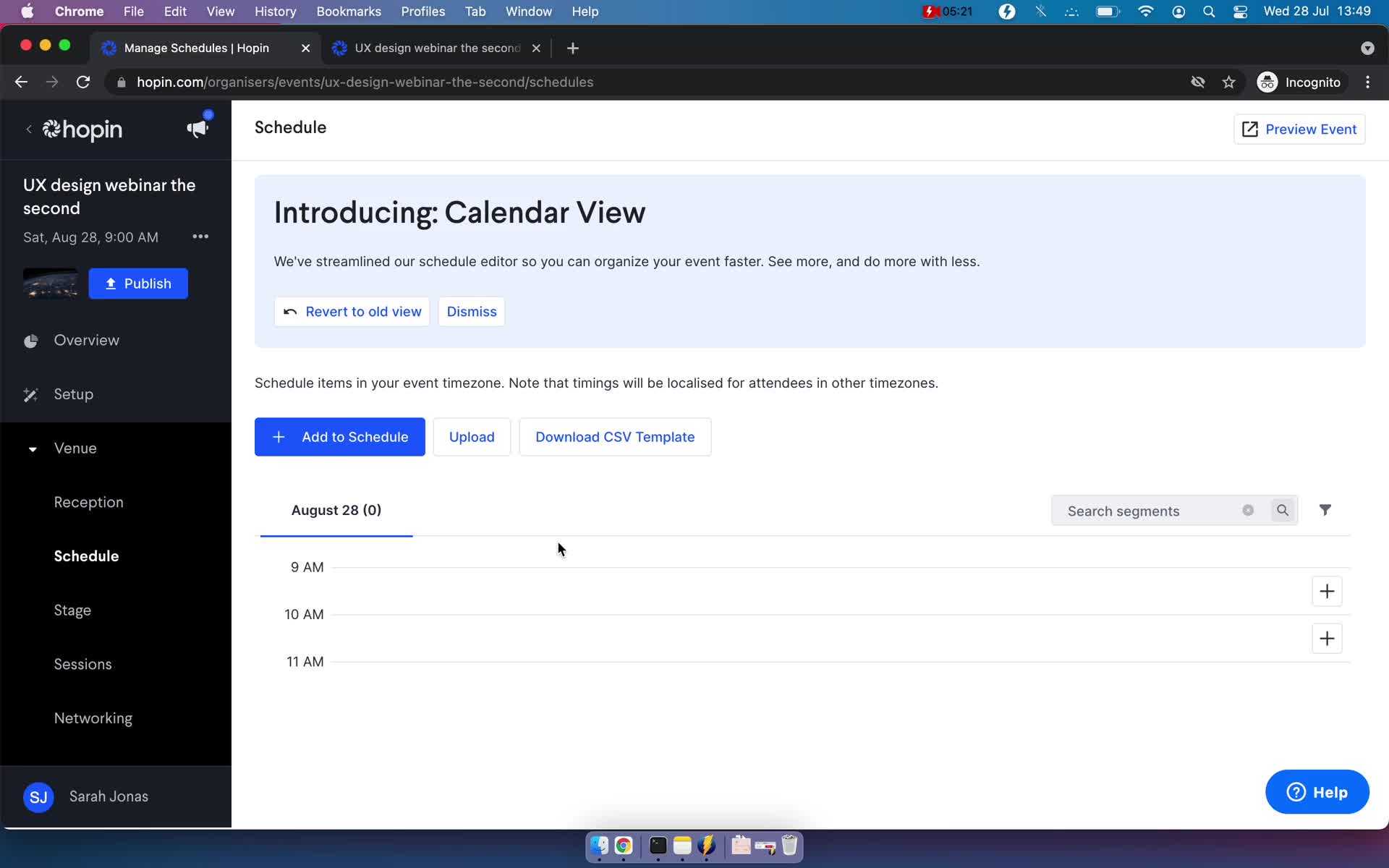Open Stage settings

pyautogui.click(x=72, y=610)
